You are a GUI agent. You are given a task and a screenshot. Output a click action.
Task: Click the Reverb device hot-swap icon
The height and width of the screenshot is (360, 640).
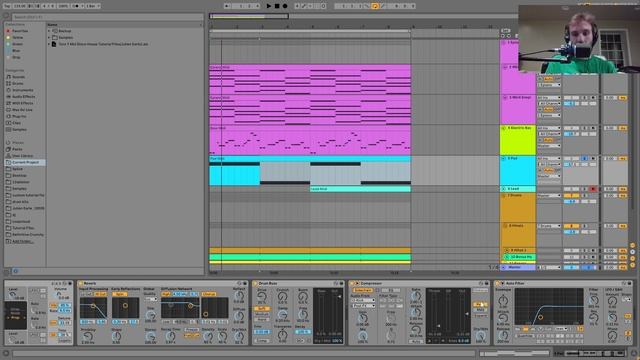tap(239, 283)
